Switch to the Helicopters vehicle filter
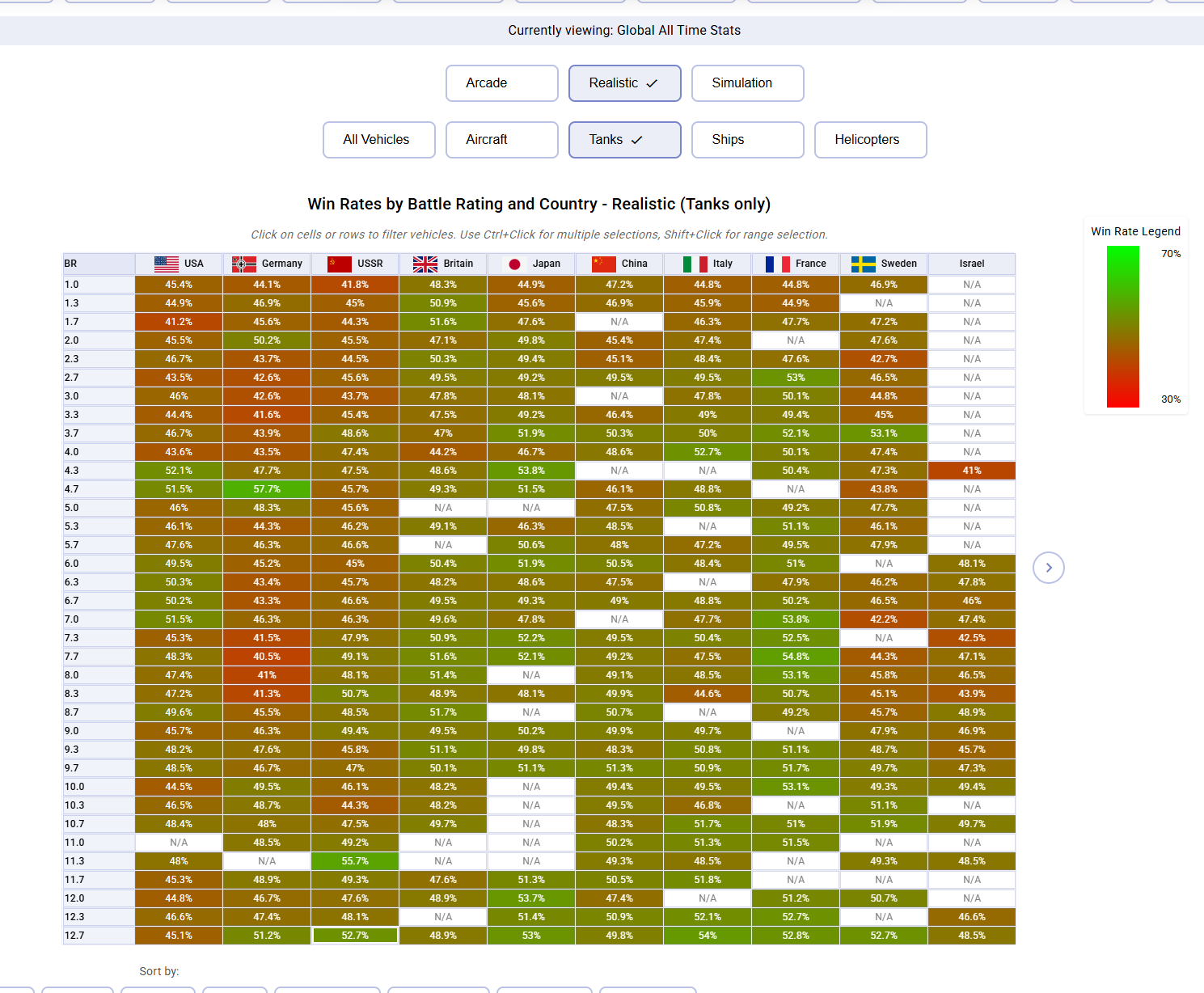Screen dimensions: 1204x993 tap(871, 140)
